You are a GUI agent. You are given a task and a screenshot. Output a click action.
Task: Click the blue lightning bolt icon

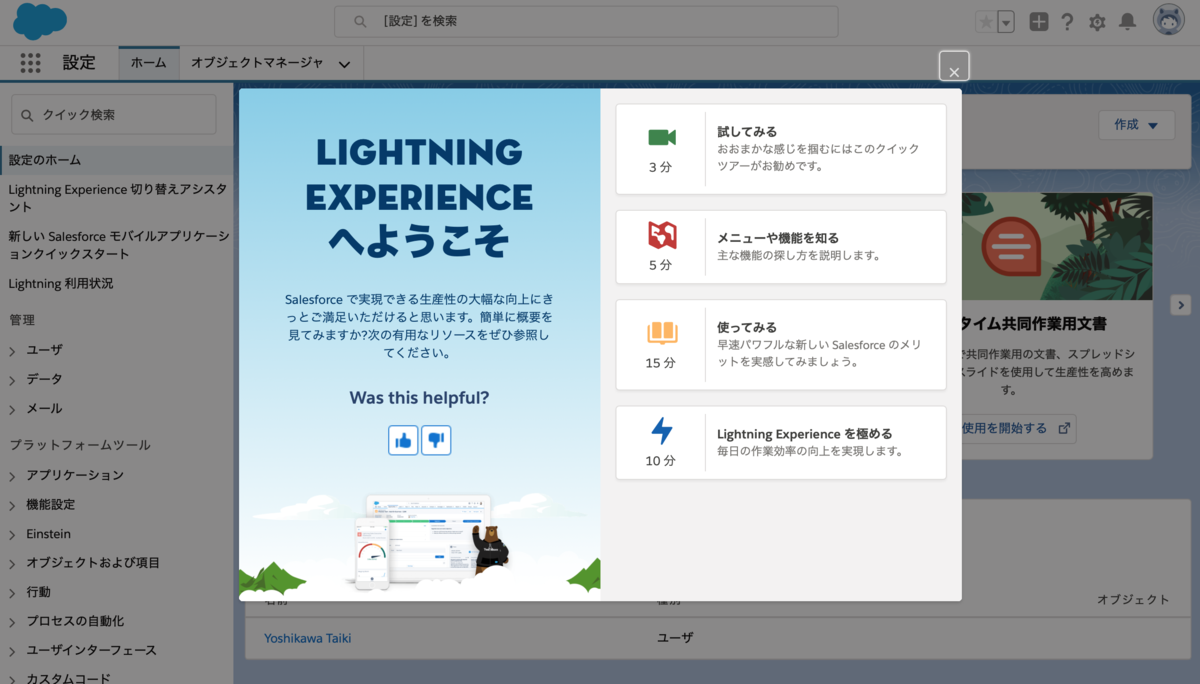662,431
